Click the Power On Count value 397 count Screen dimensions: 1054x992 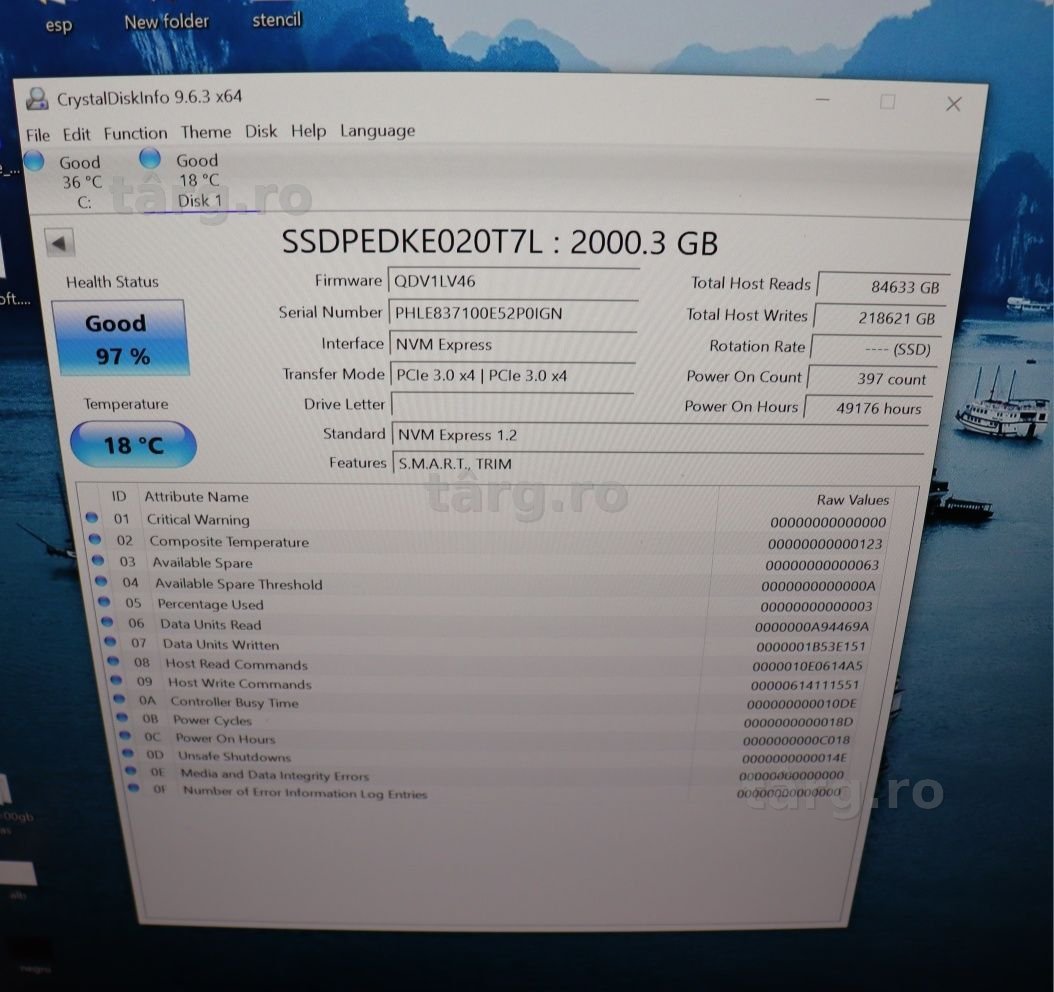871,378
